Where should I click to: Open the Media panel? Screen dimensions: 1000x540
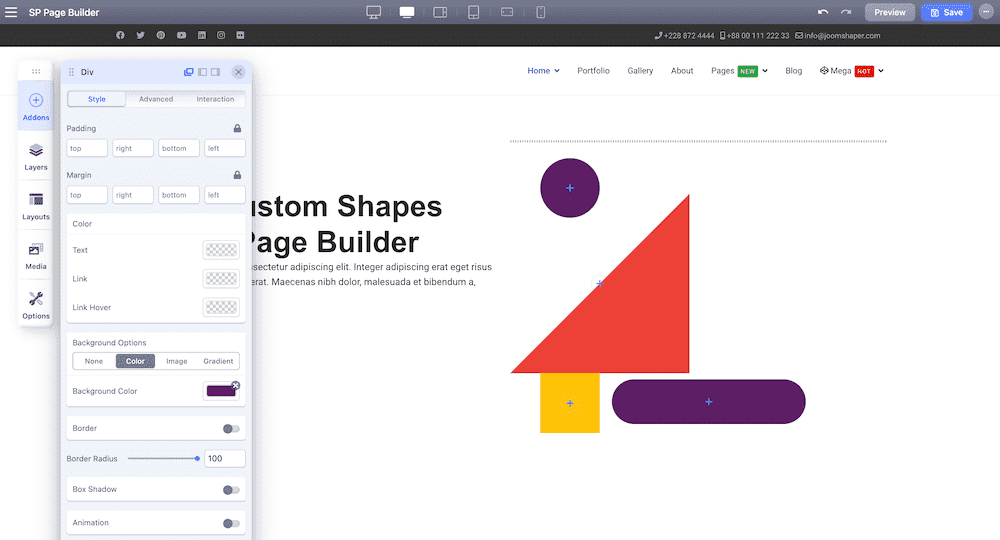coord(36,256)
